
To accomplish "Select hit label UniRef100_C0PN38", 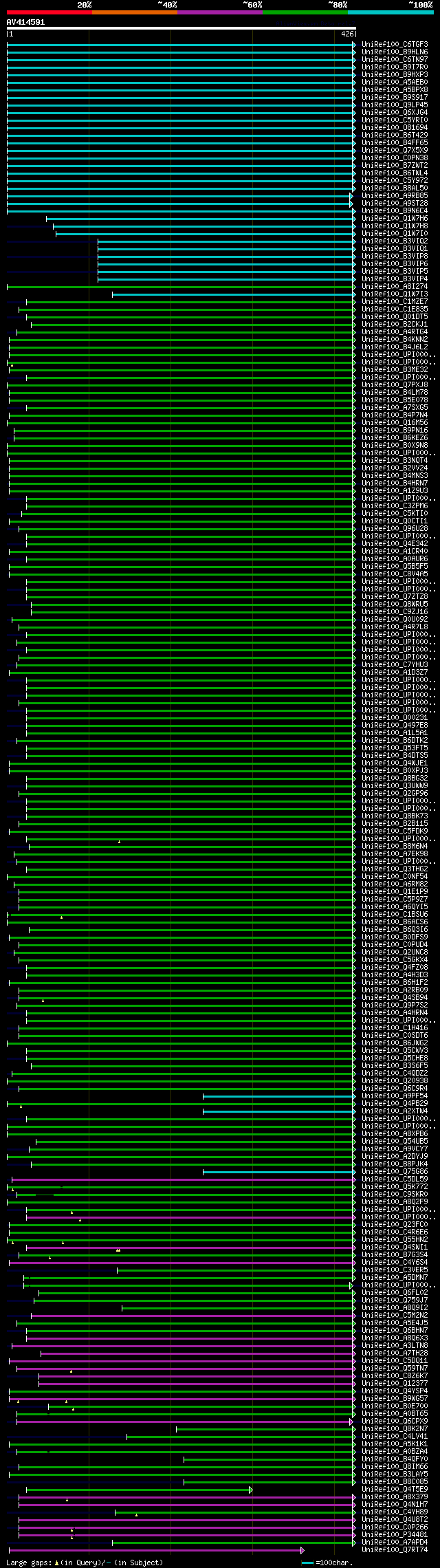I will [x=395, y=158].
